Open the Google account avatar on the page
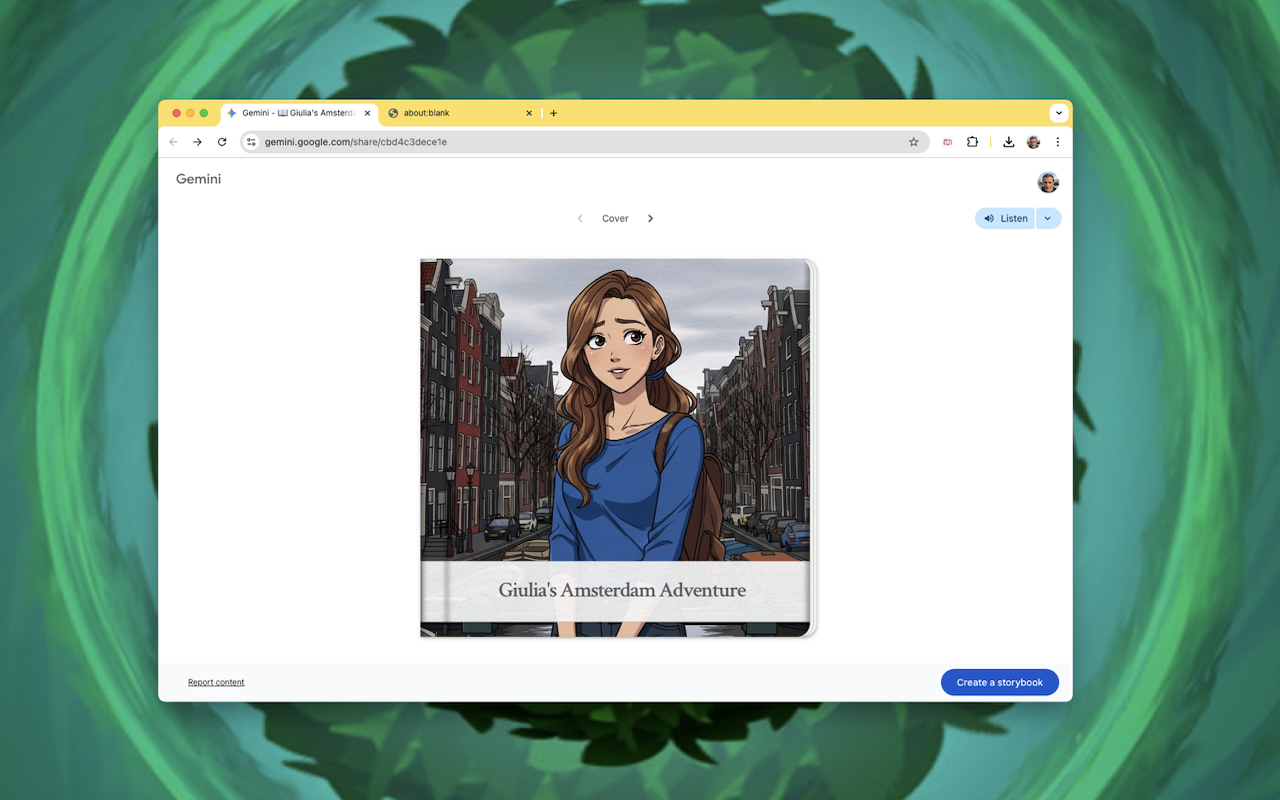Screen dimensions: 1280x800 1048,182
